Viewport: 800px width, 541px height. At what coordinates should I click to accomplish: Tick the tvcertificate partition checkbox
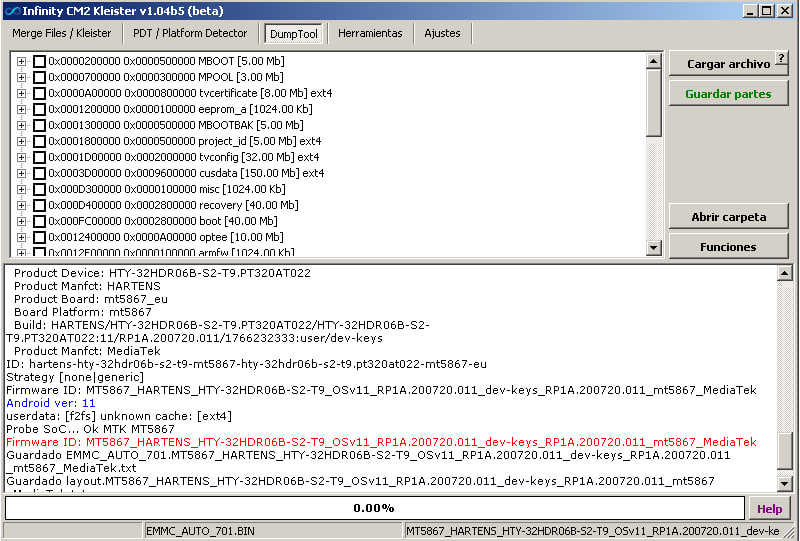[x=39, y=93]
